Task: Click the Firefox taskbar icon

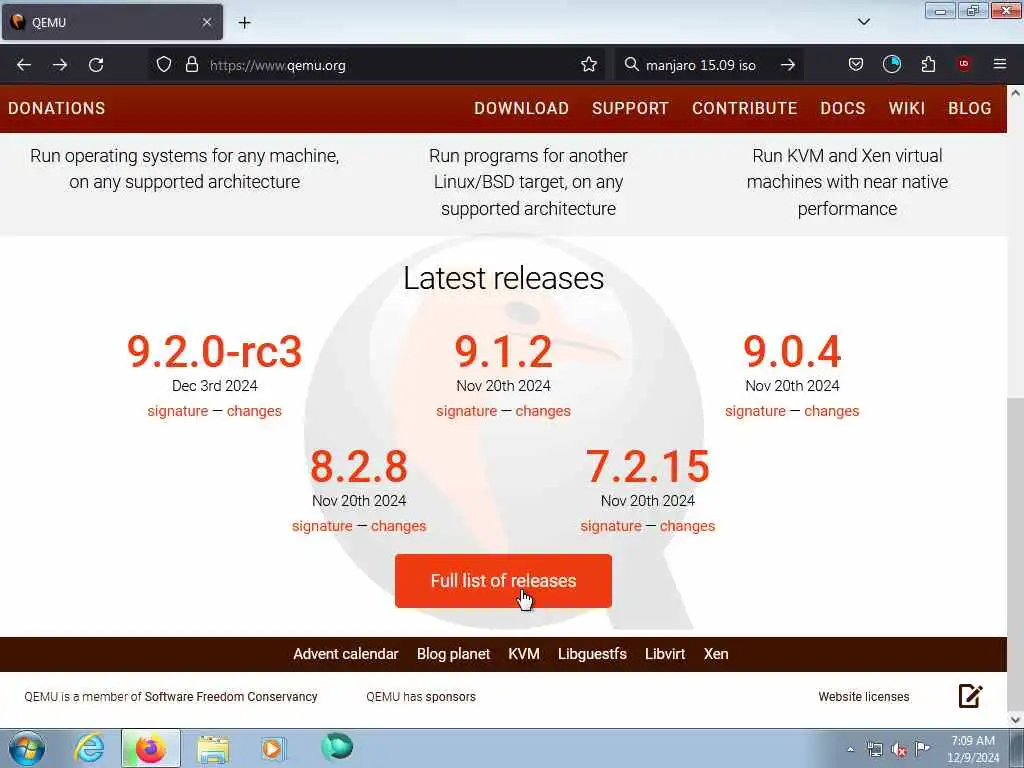Action: pyautogui.click(x=150, y=748)
